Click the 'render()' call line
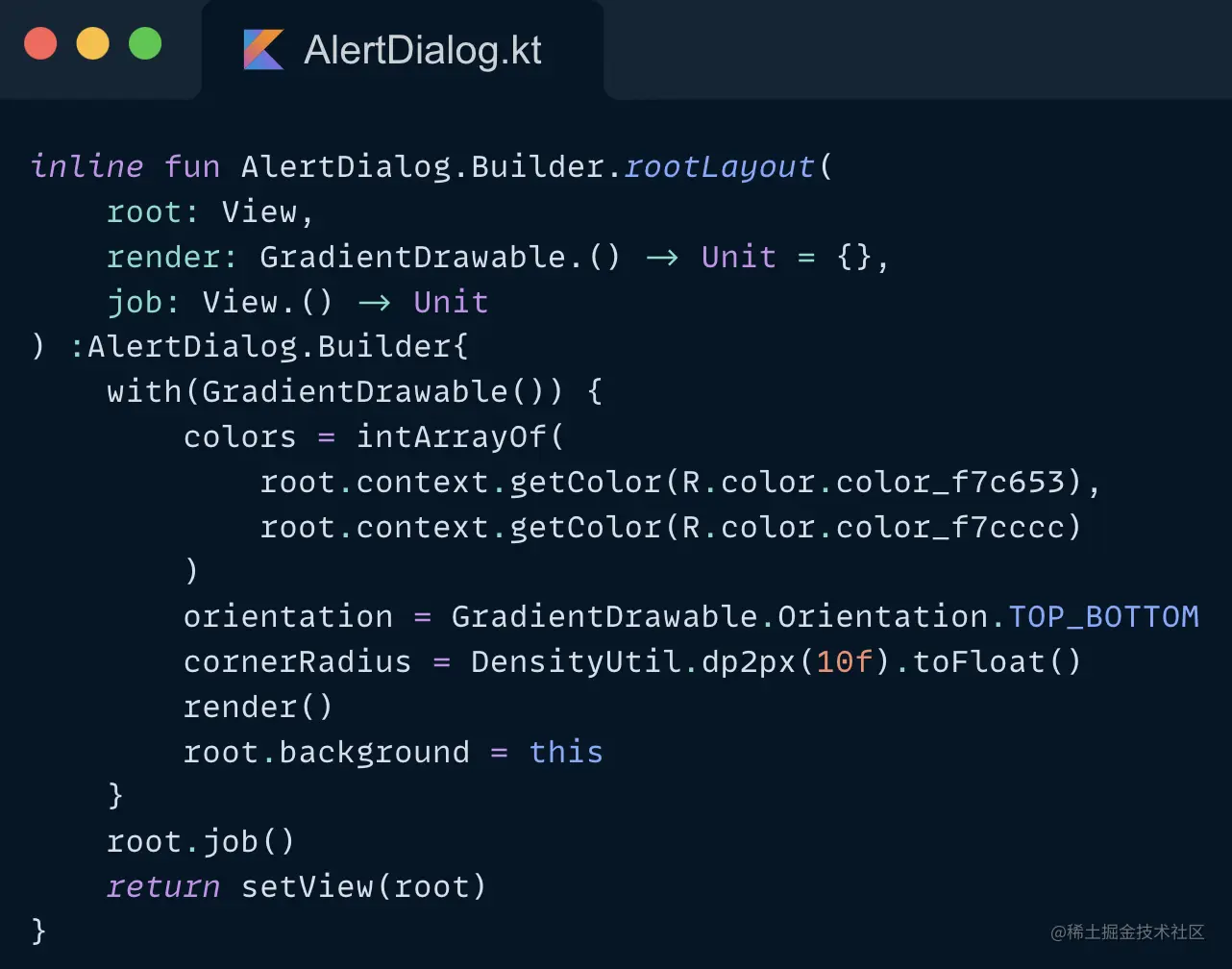Viewport: 1232px width, 969px height. pos(259,707)
